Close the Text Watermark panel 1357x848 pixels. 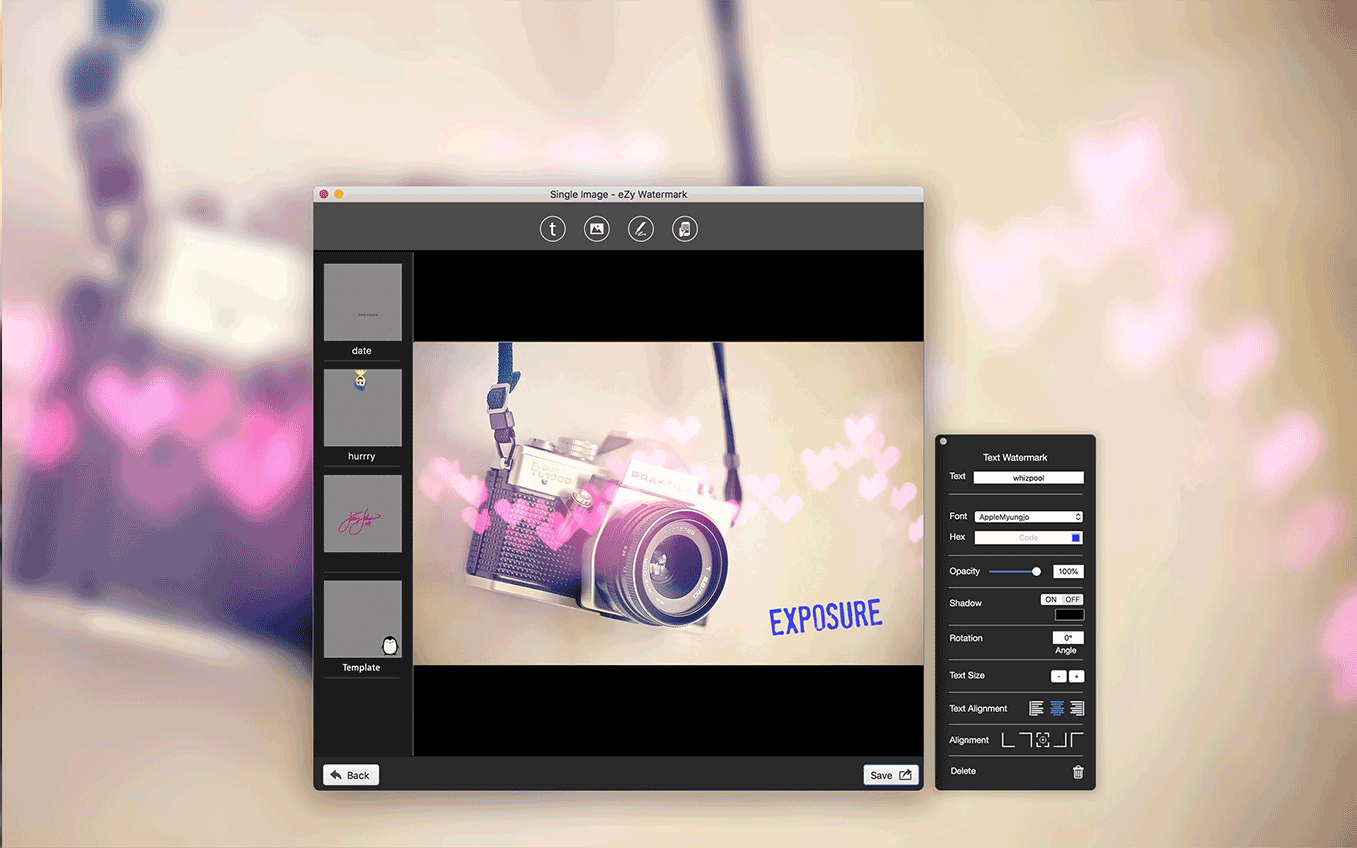pos(943,441)
